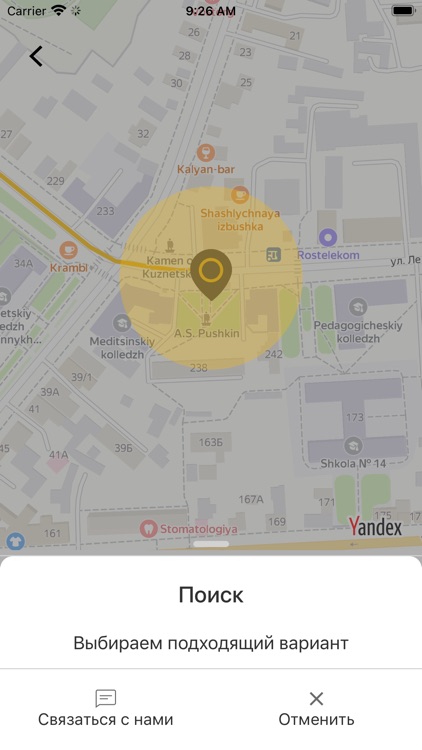Select the Pedagogicheskiy kolledzh school icon
The image size is (422, 750).
357,307
